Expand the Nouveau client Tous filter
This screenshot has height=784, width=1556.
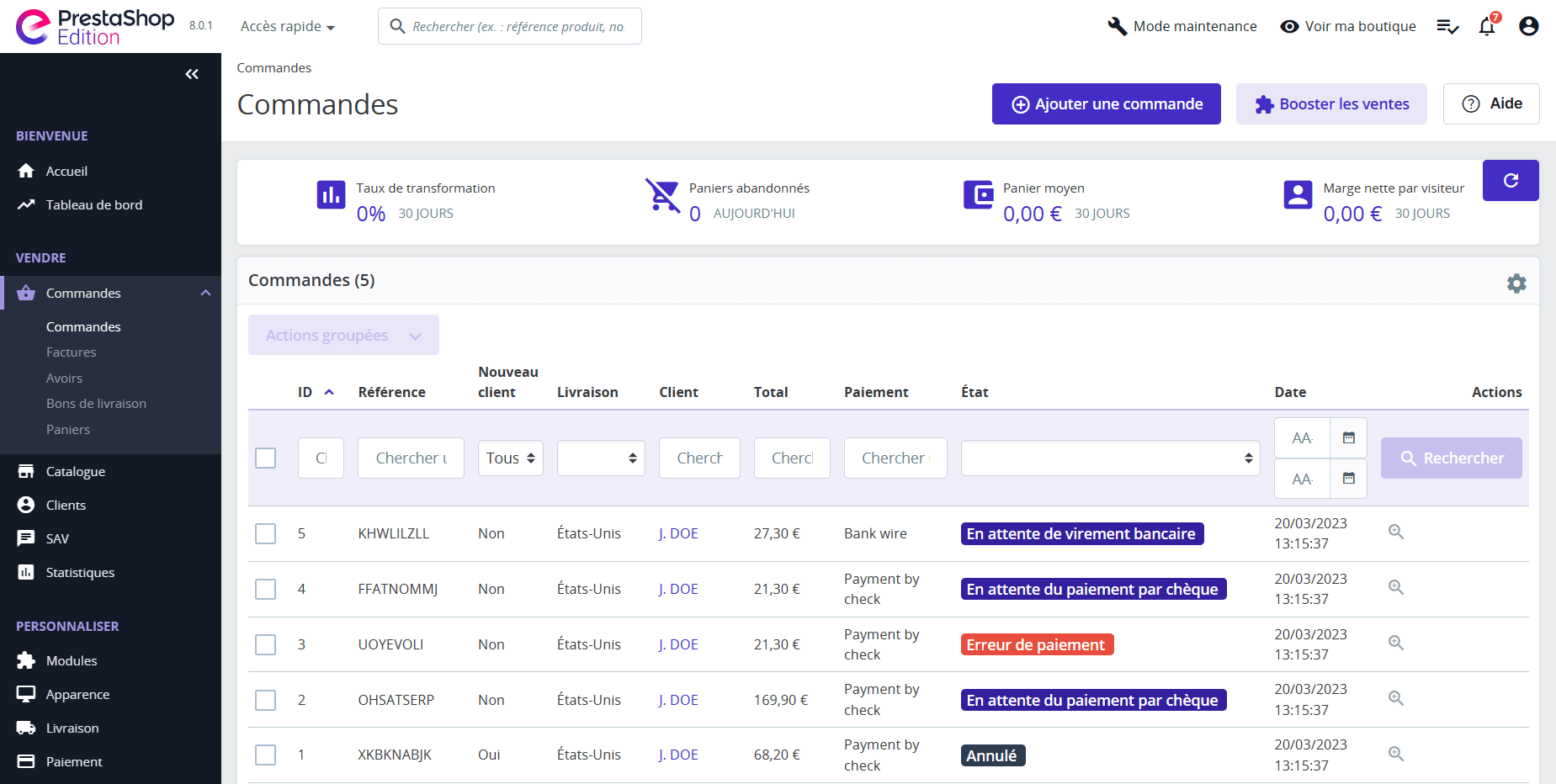tap(510, 458)
